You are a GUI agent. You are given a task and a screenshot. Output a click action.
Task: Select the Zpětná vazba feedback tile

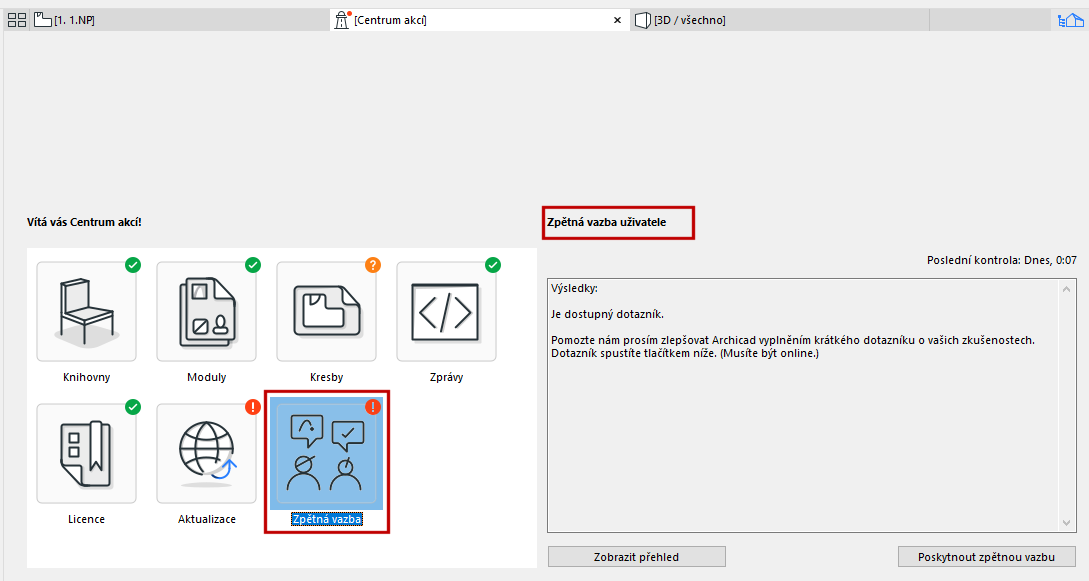pyautogui.click(x=326, y=453)
